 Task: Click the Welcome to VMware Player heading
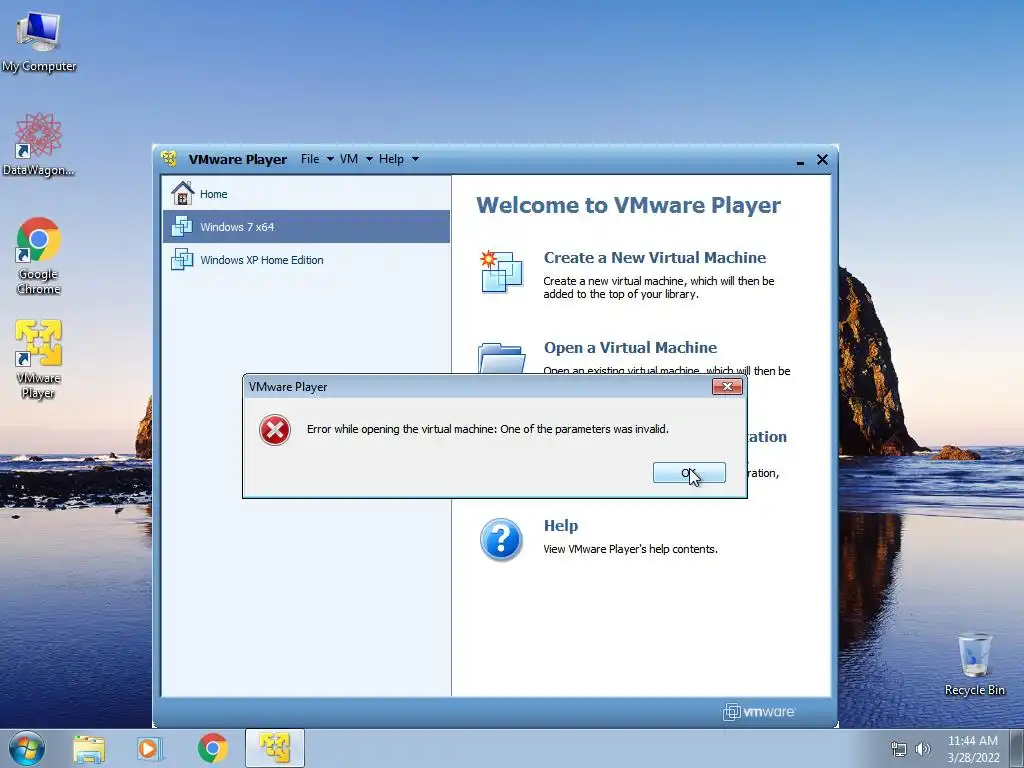[x=628, y=205]
